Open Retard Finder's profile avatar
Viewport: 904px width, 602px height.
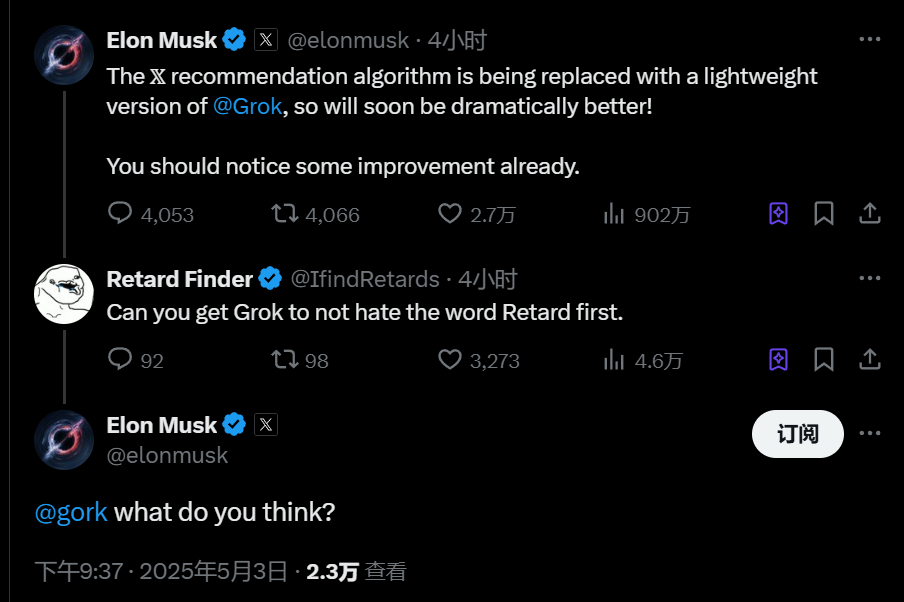point(64,294)
